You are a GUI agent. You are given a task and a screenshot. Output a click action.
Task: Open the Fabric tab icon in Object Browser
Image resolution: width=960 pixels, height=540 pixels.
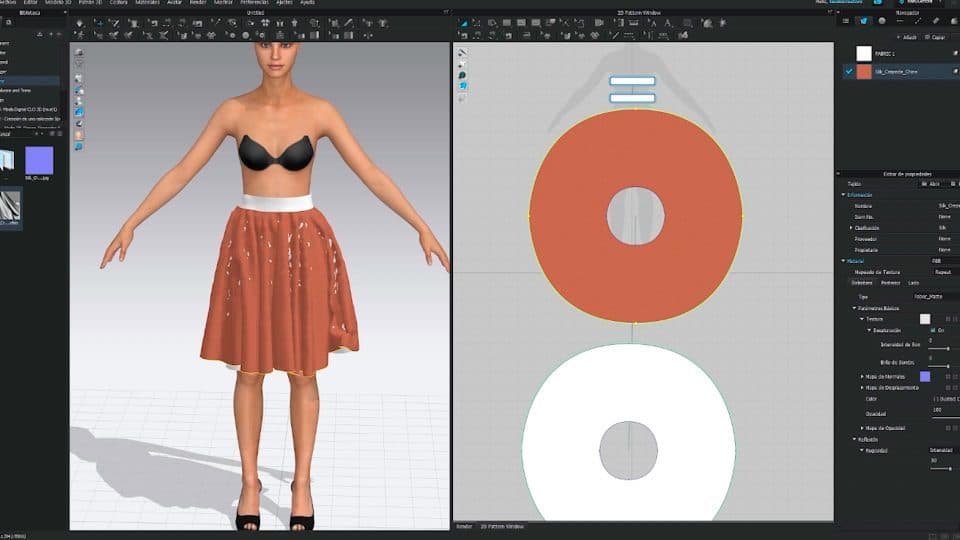864,21
